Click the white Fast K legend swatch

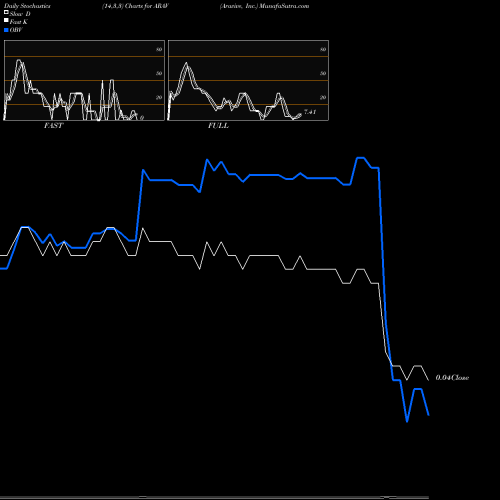[x=6, y=20]
